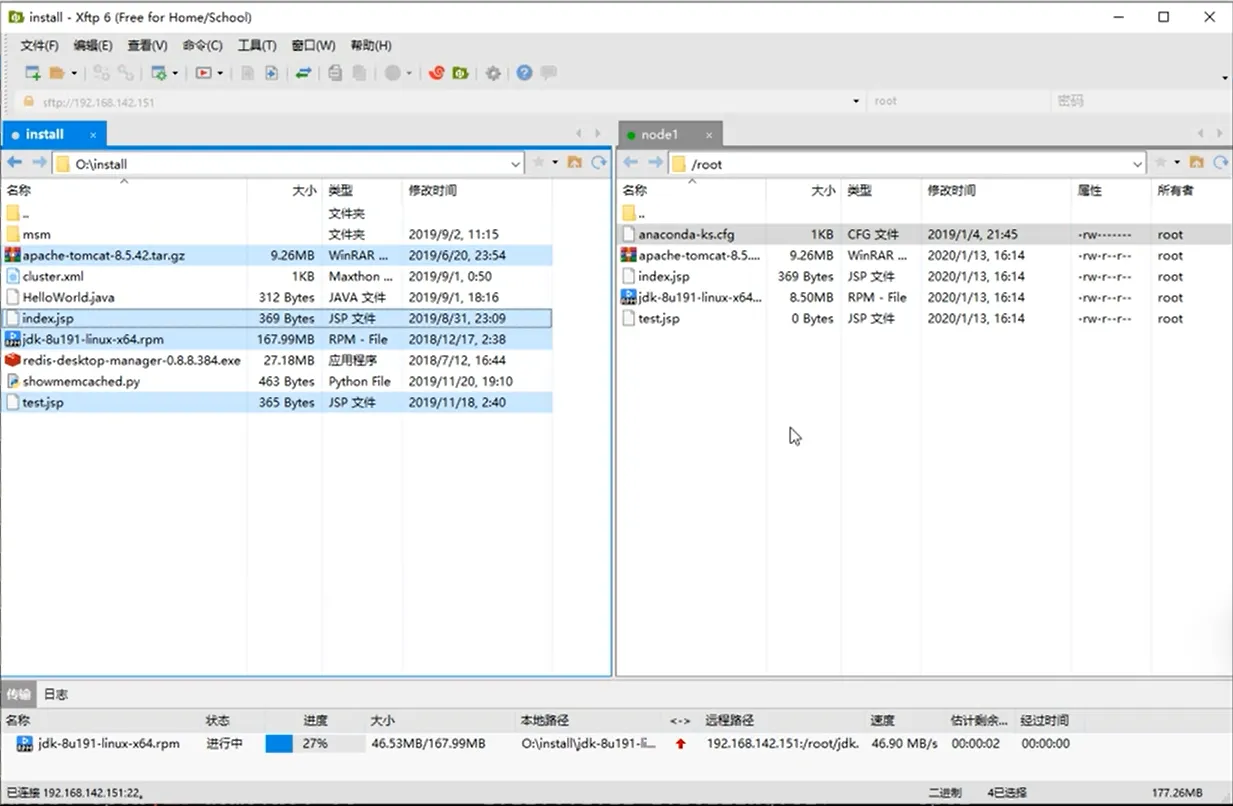Go forward in remote /root pane
The width and height of the screenshot is (1233, 806).
[x=655, y=163]
